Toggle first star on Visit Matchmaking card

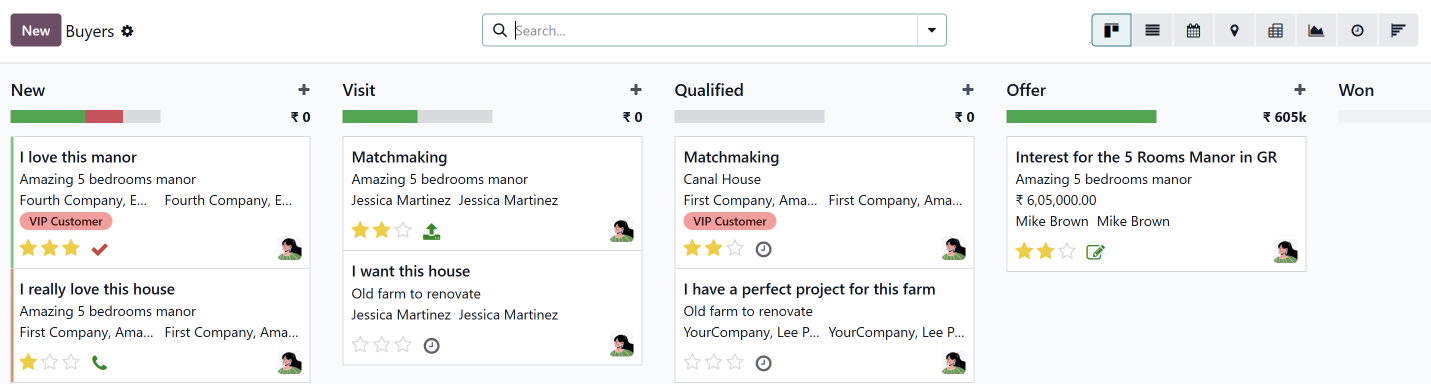point(360,230)
